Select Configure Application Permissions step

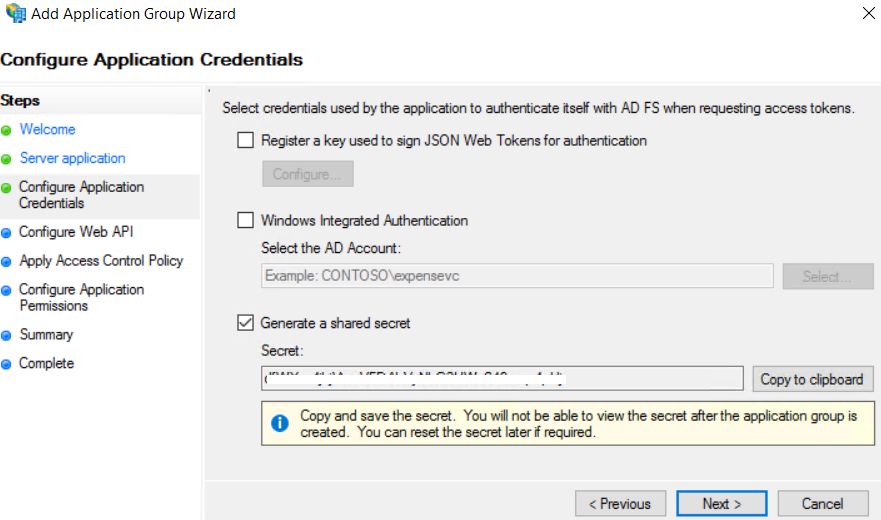[81, 297]
